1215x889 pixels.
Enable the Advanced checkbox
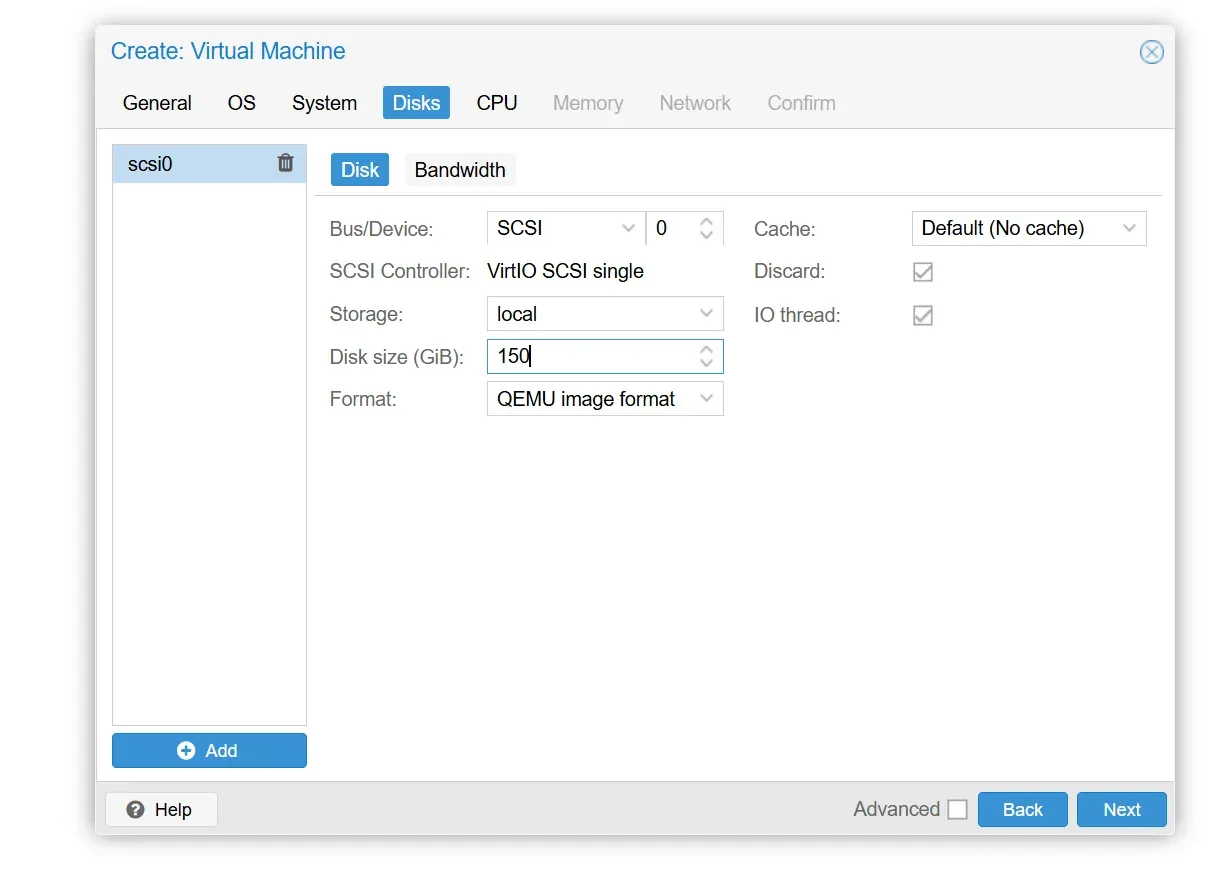[x=957, y=810]
